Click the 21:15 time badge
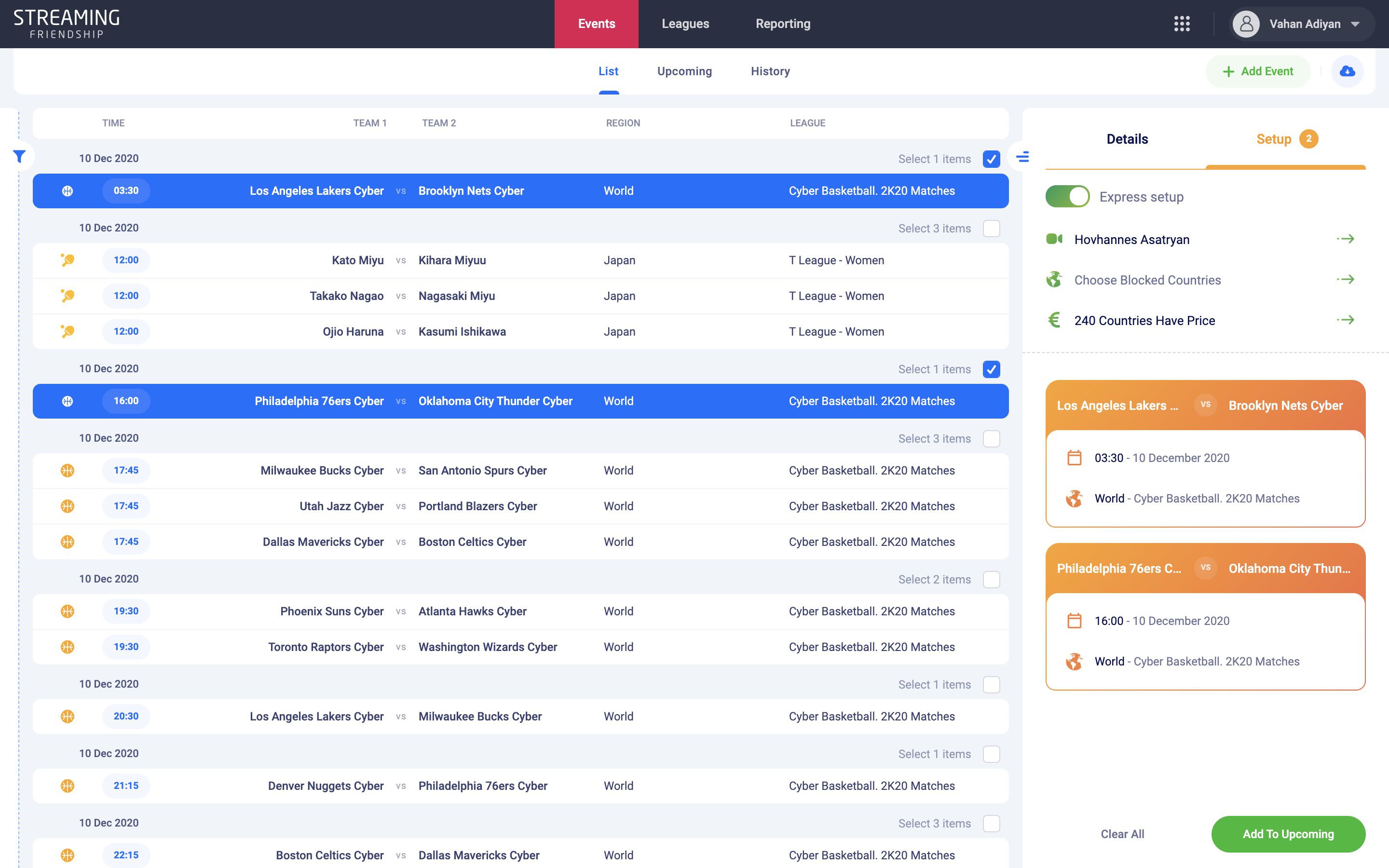Screen dimensions: 1389x868 (126, 786)
